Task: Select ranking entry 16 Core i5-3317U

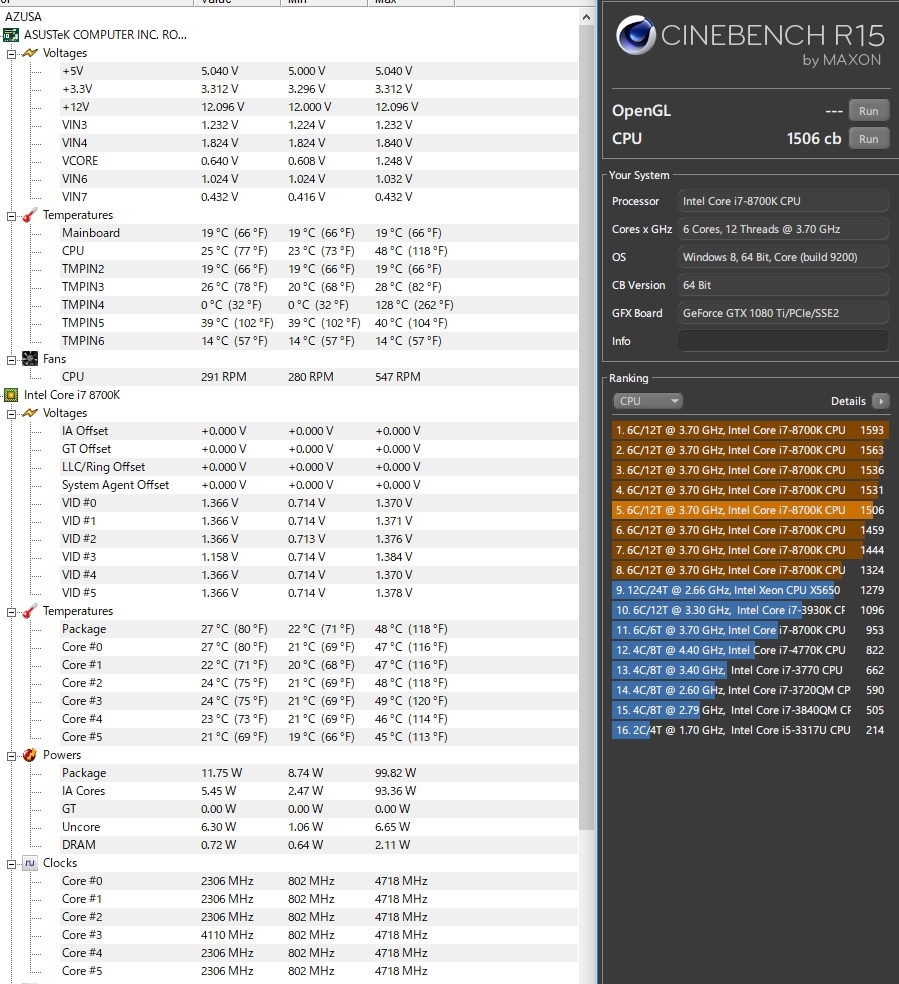Action: pos(750,730)
